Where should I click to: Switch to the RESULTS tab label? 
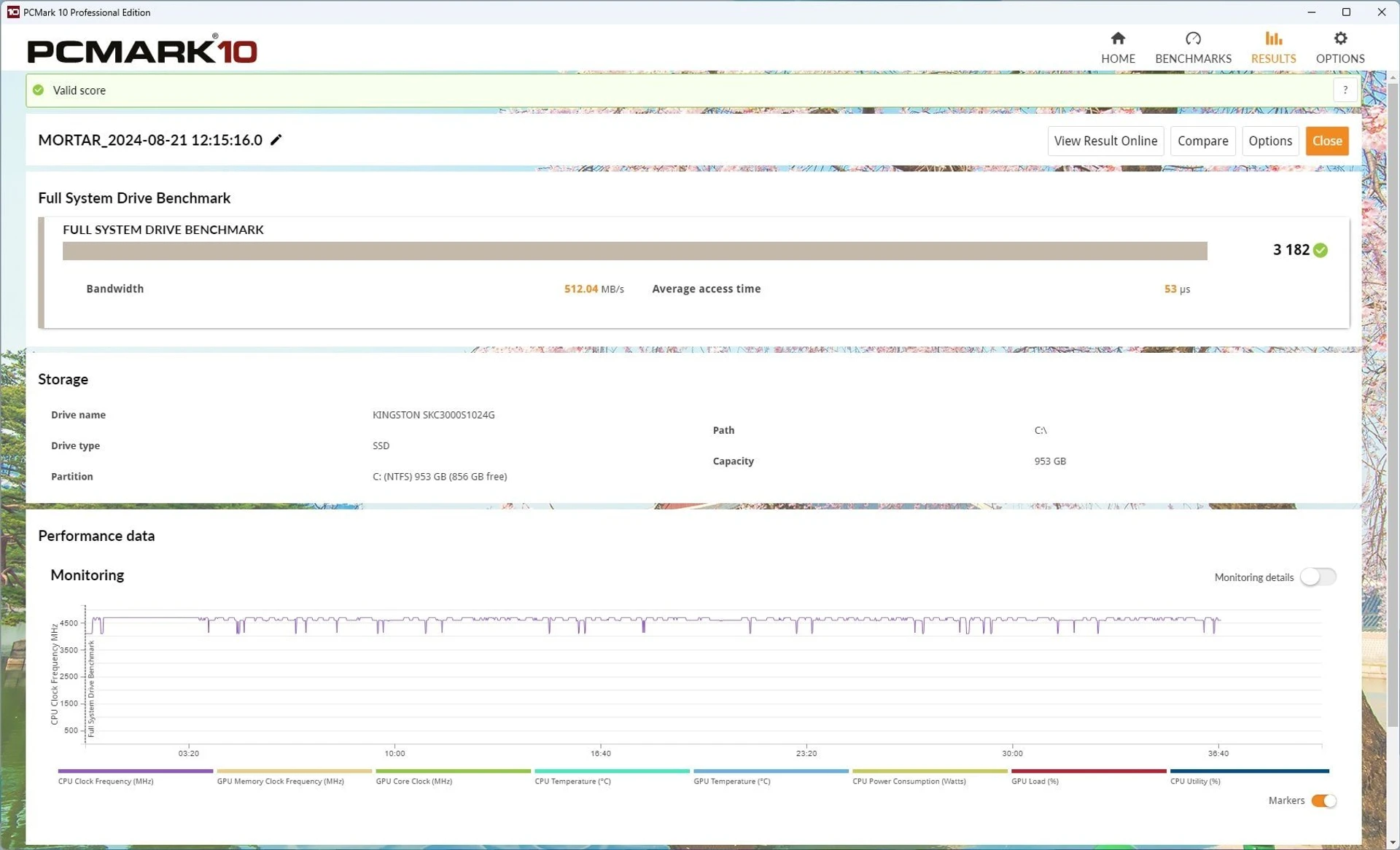coord(1273,58)
